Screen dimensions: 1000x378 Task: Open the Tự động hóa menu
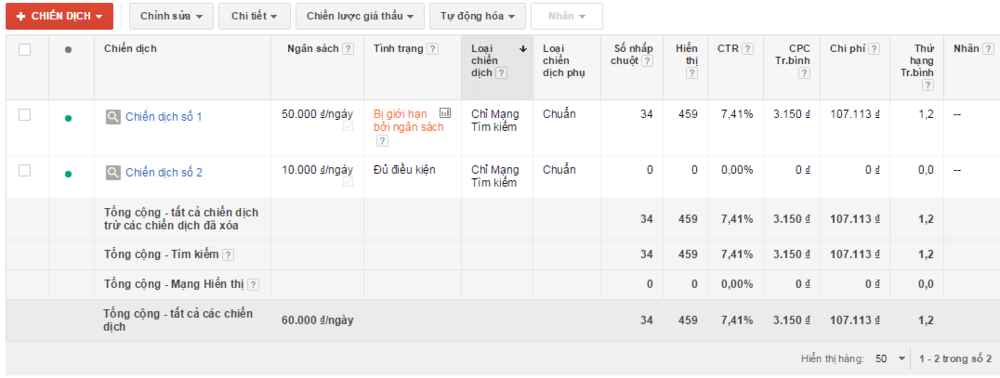click(x=478, y=16)
